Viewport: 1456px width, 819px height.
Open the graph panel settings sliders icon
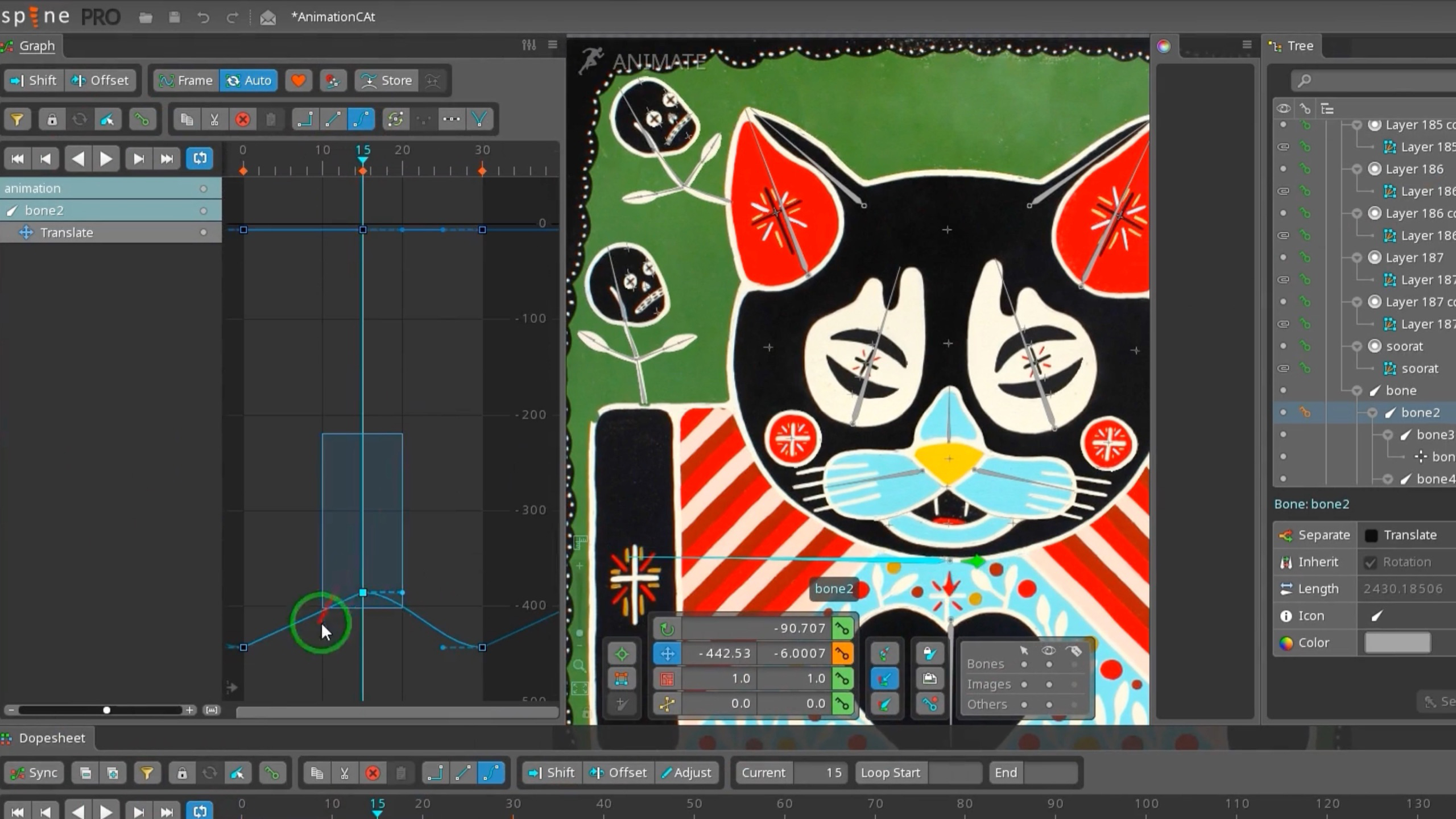(529, 45)
